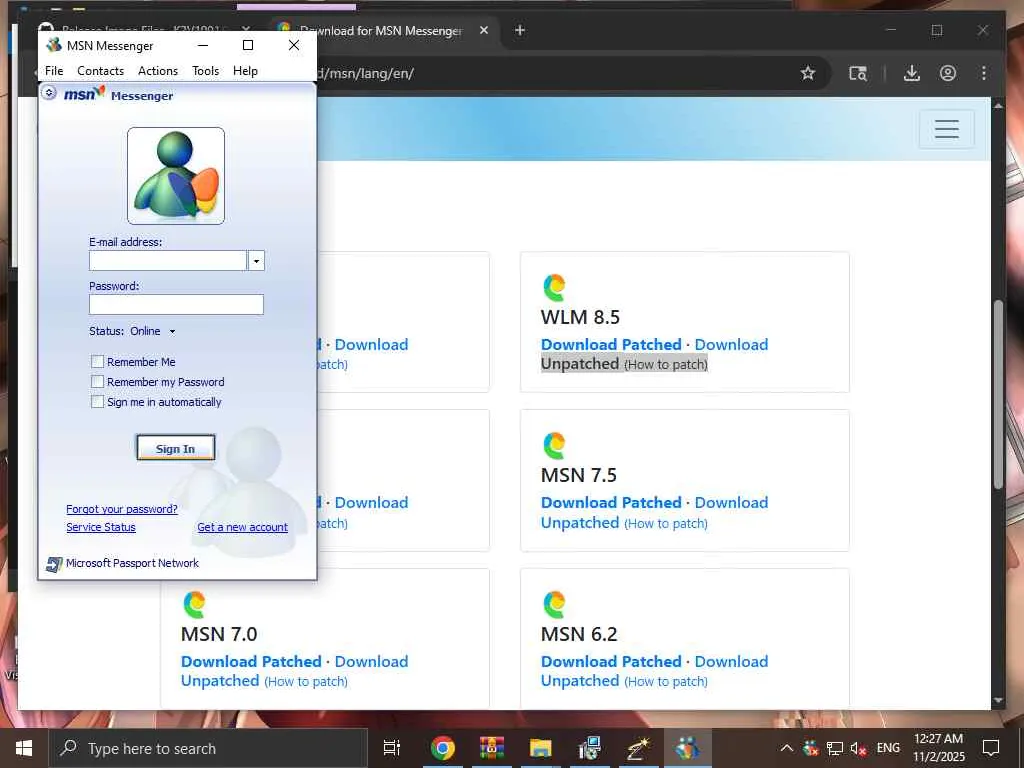
Task: Click Download Patched for WLM 8.5
Action: 611,345
